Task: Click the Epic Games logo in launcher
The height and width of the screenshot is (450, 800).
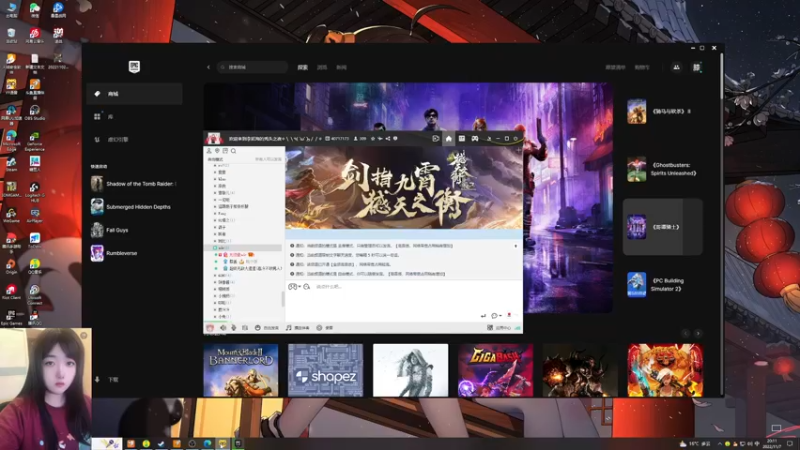Action: pyautogui.click(x=134, y=67)
